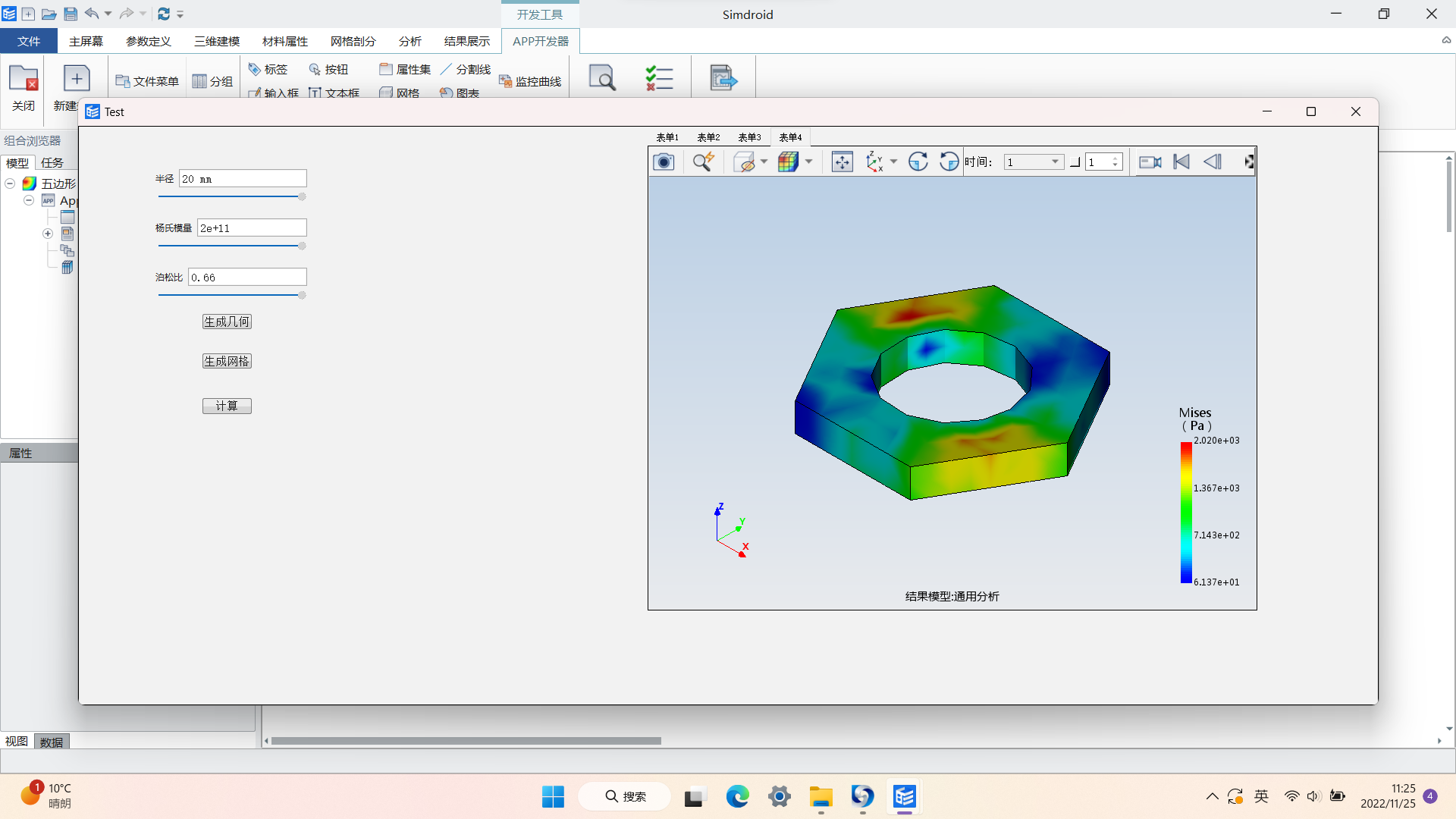Click the checklist validation ribbon icon

(x=659, y=77)
